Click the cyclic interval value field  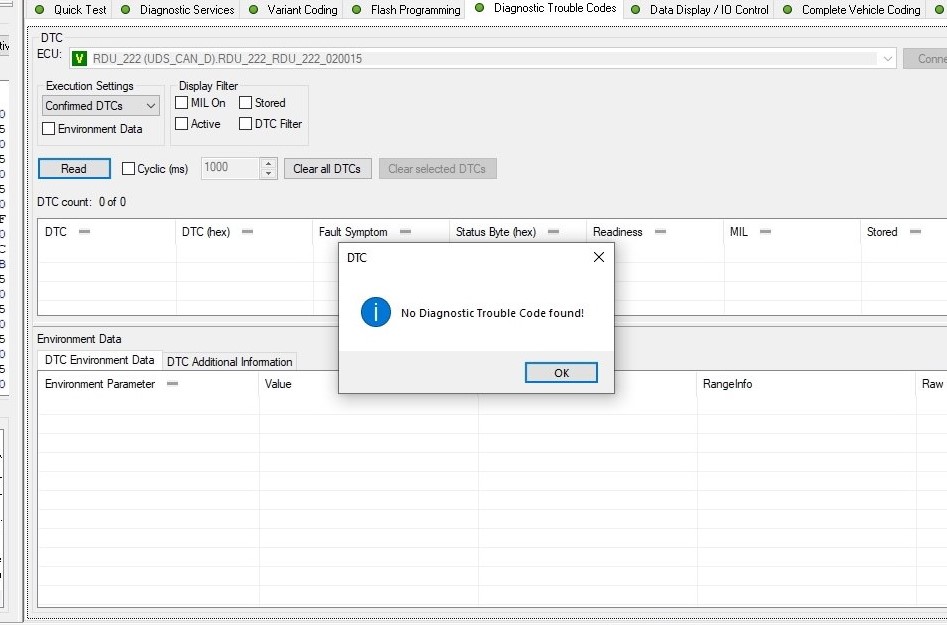[x=230, y=168]
